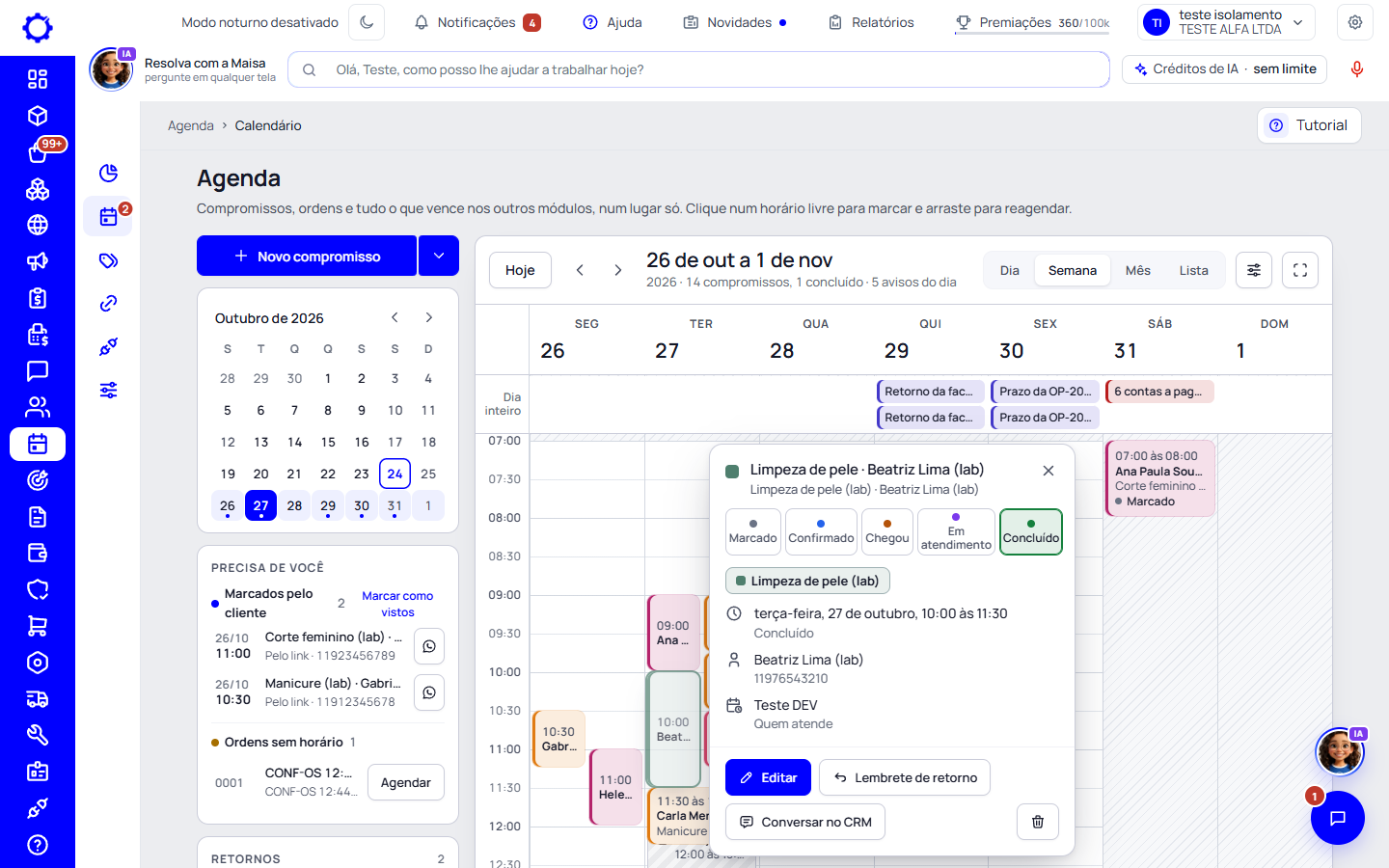Switch calendar to Lista view
1389x868 pixels.
(x=1193, y=270)
